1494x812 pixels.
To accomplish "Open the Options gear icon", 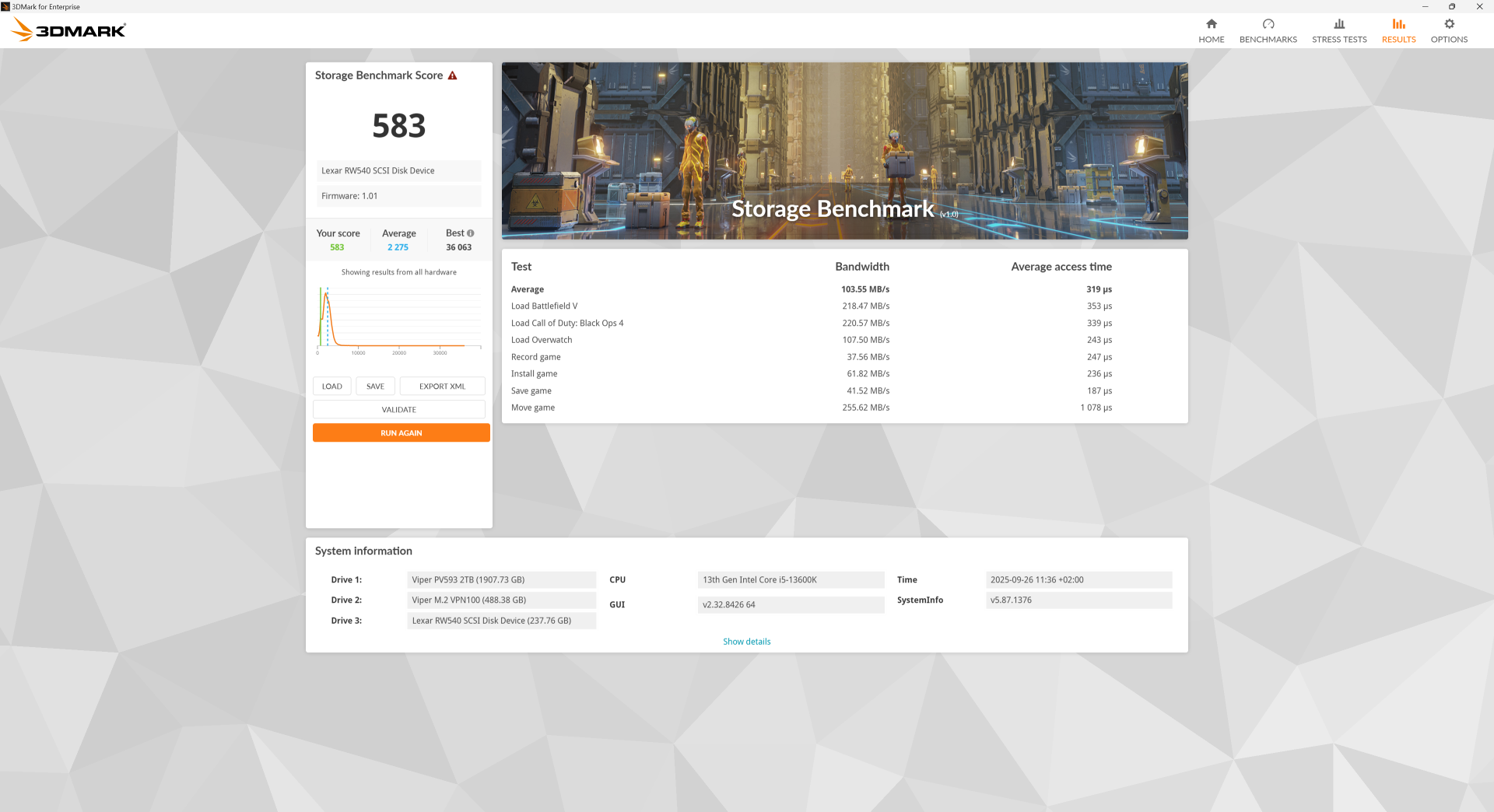I will click(1448, 24).
